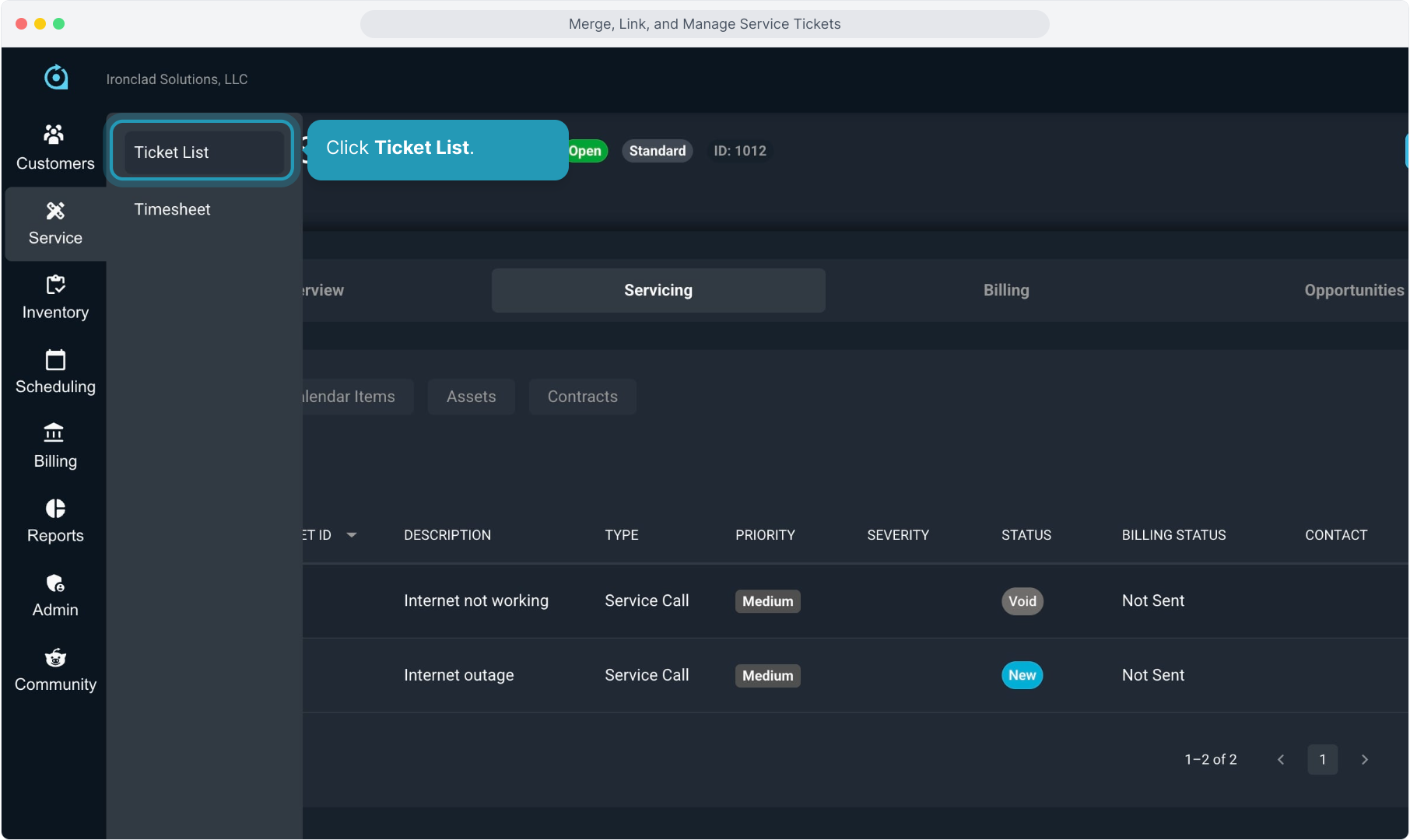Open the Community icon in sidebar
The image size is (1410, 840).
click(x=54, y=658)
